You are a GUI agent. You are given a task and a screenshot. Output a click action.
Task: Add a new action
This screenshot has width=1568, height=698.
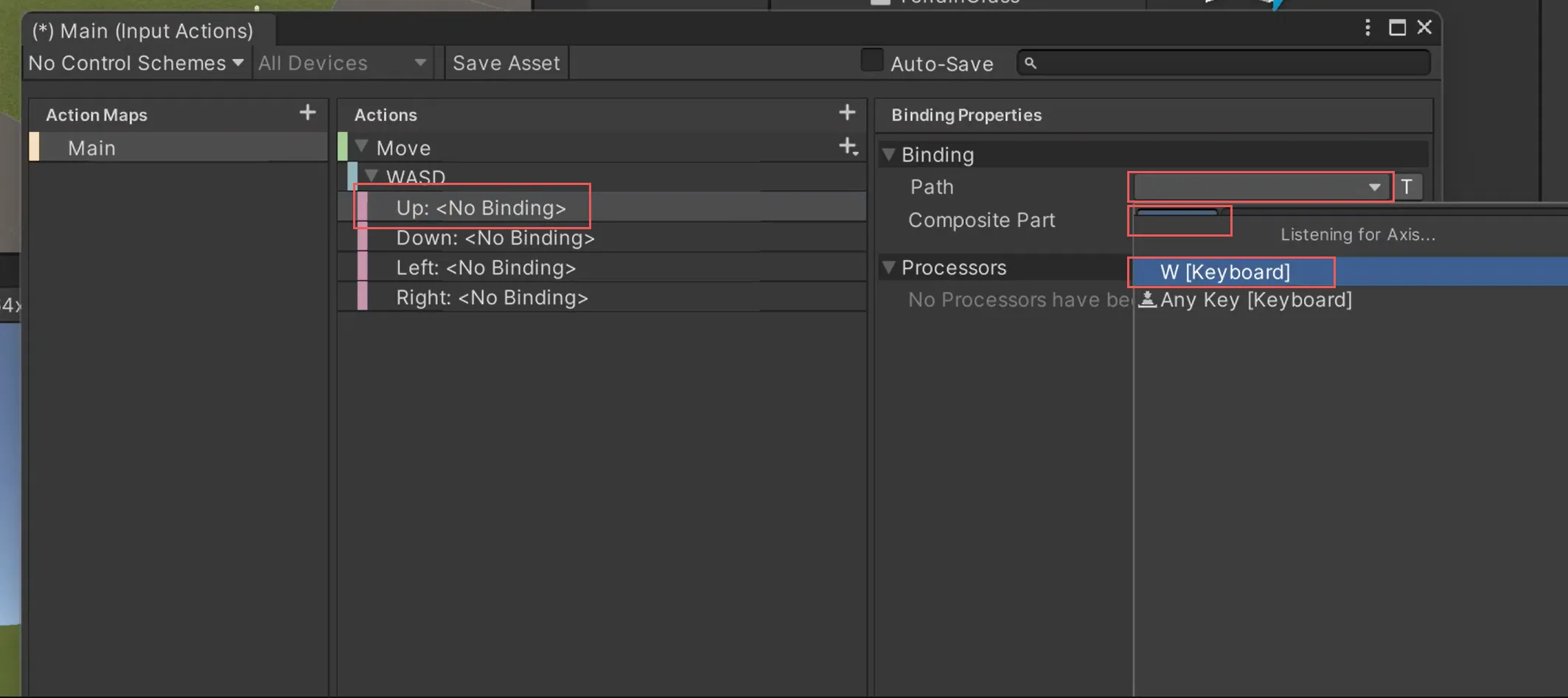[x=847, y=113]
